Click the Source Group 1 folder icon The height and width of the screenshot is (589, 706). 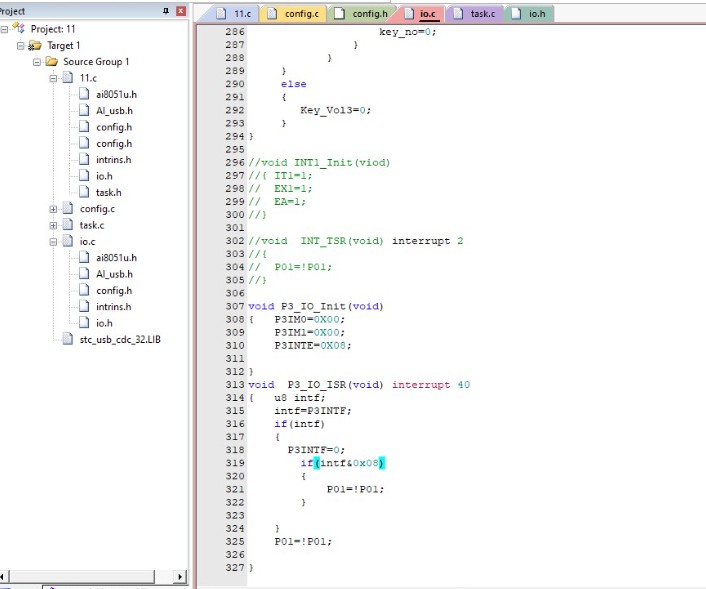pyautogui.click(x=51, y=61)
